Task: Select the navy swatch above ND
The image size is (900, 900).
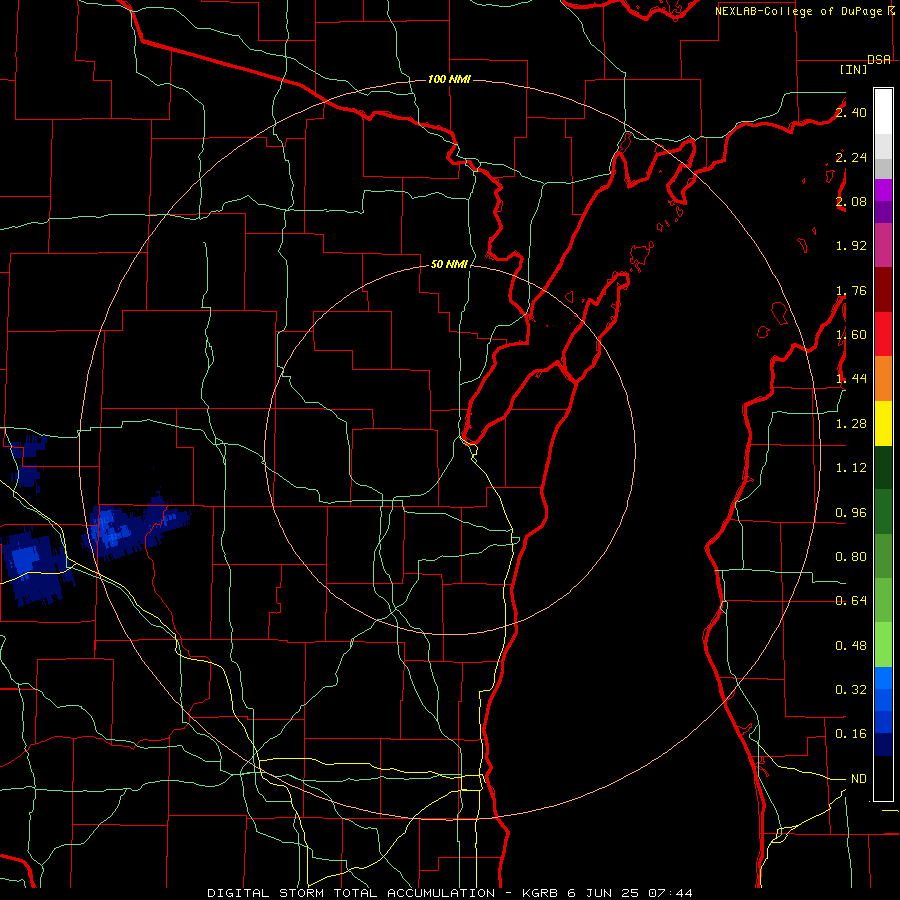Action: 883,744
